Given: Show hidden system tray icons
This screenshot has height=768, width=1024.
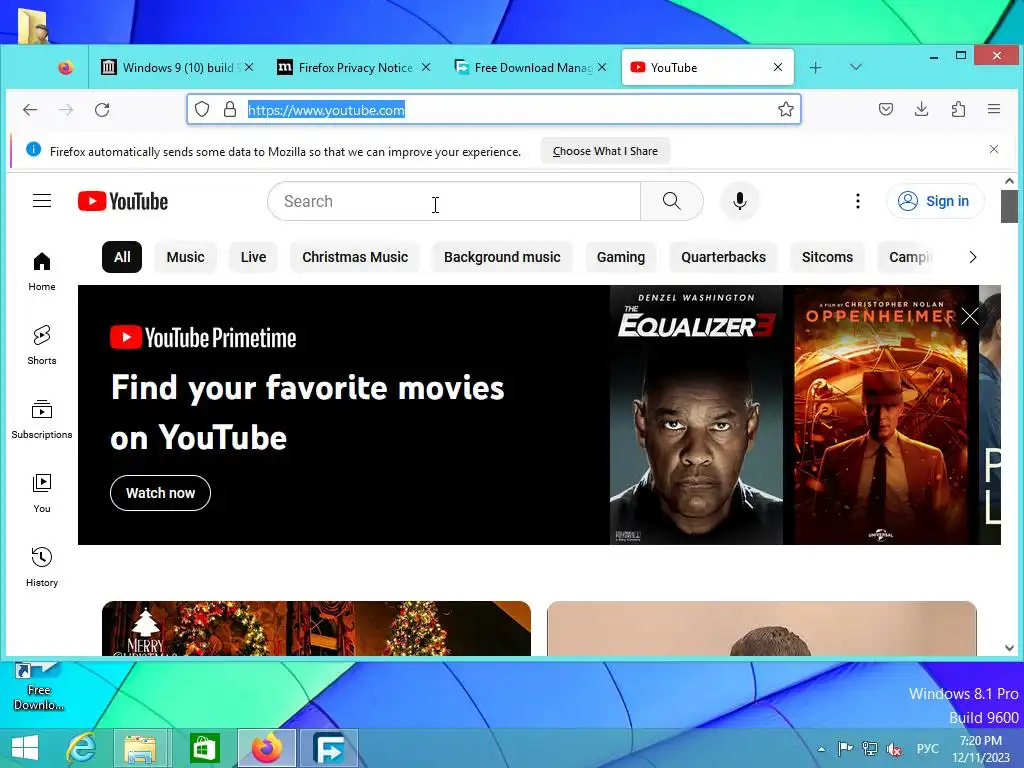Looking at the screenshot, I should click(x=821, y=749).
